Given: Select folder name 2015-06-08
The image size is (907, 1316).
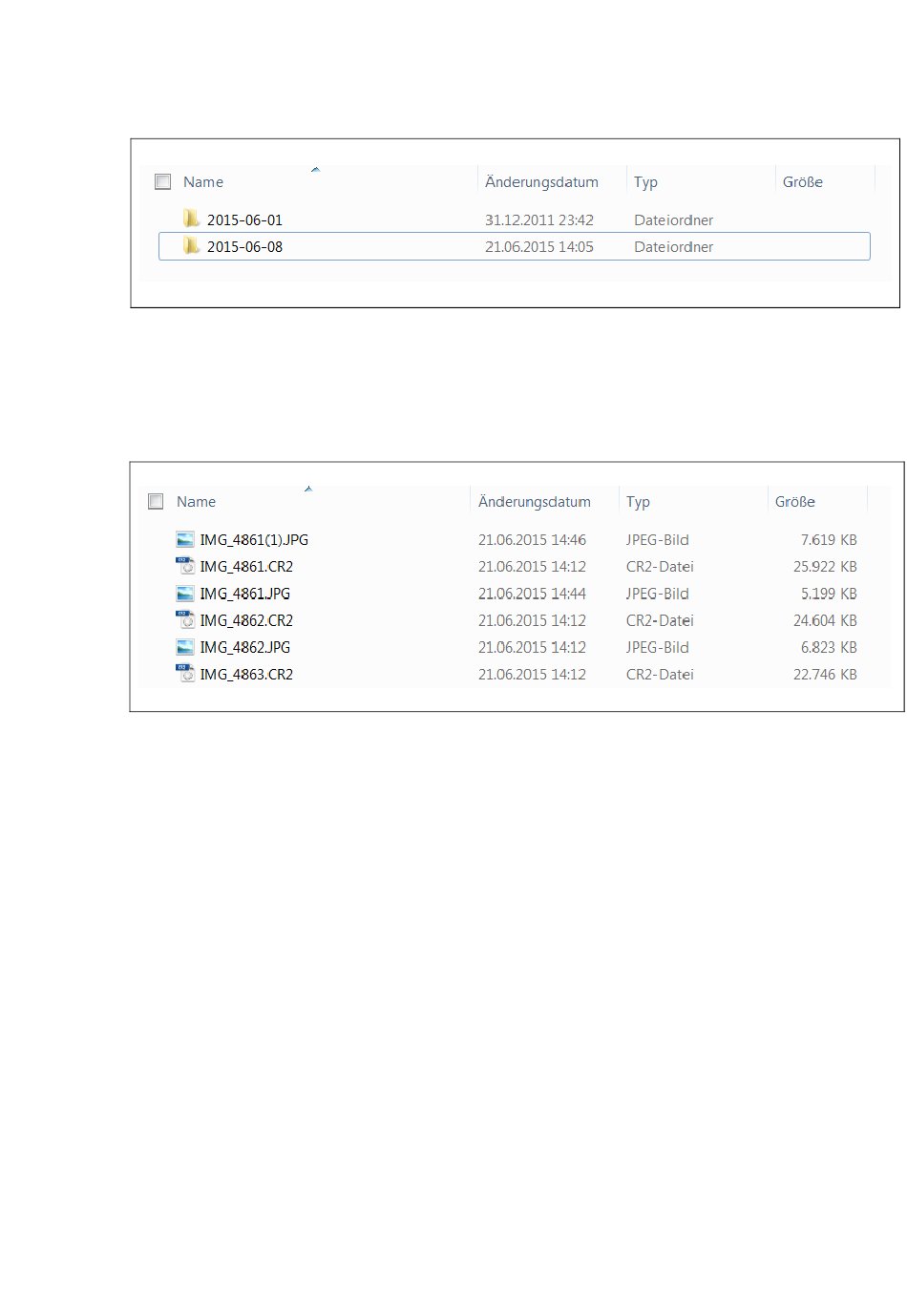Looking at the screenshot, I should [x=244, y=246].
